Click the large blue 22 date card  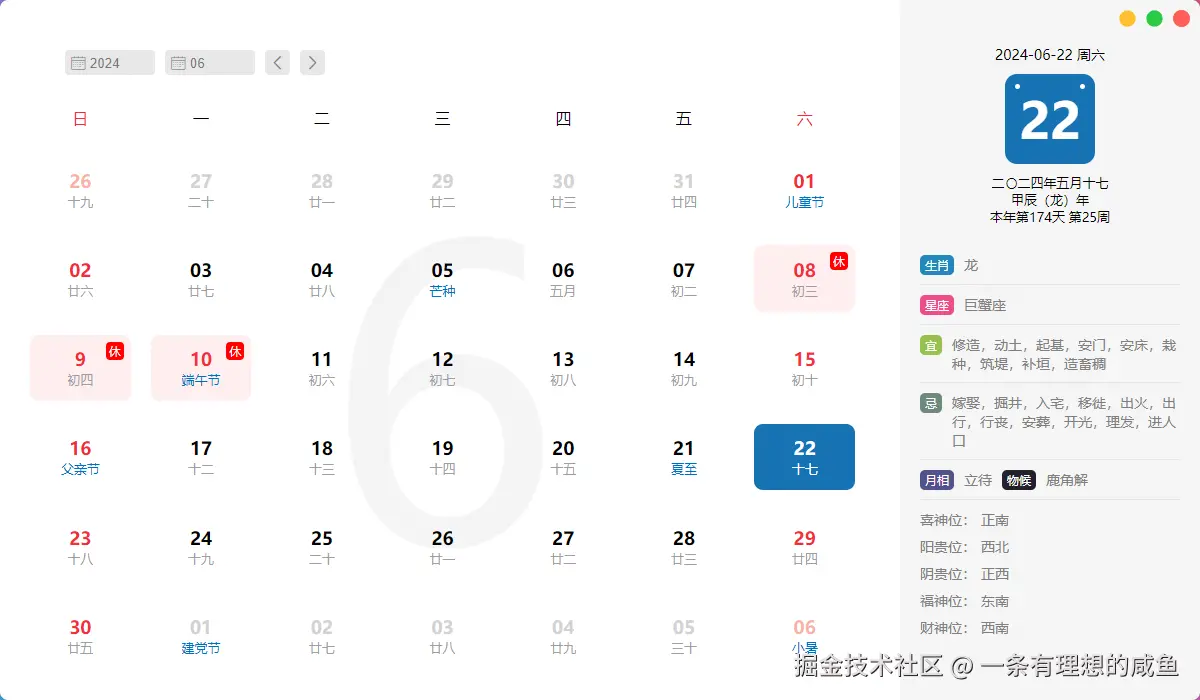click(x=1049, y=118)
